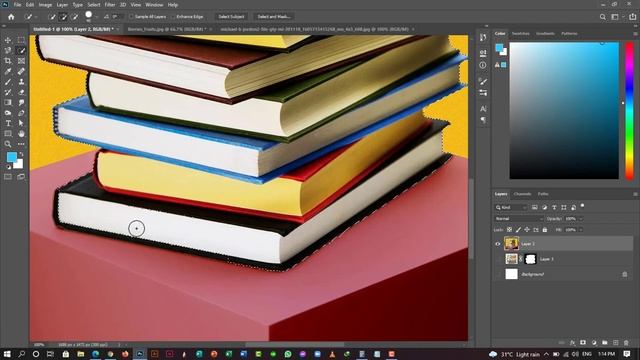Viewport: 640px width, 360px height.
Task: Show the Background layer visibility
Action: [498, 274]
